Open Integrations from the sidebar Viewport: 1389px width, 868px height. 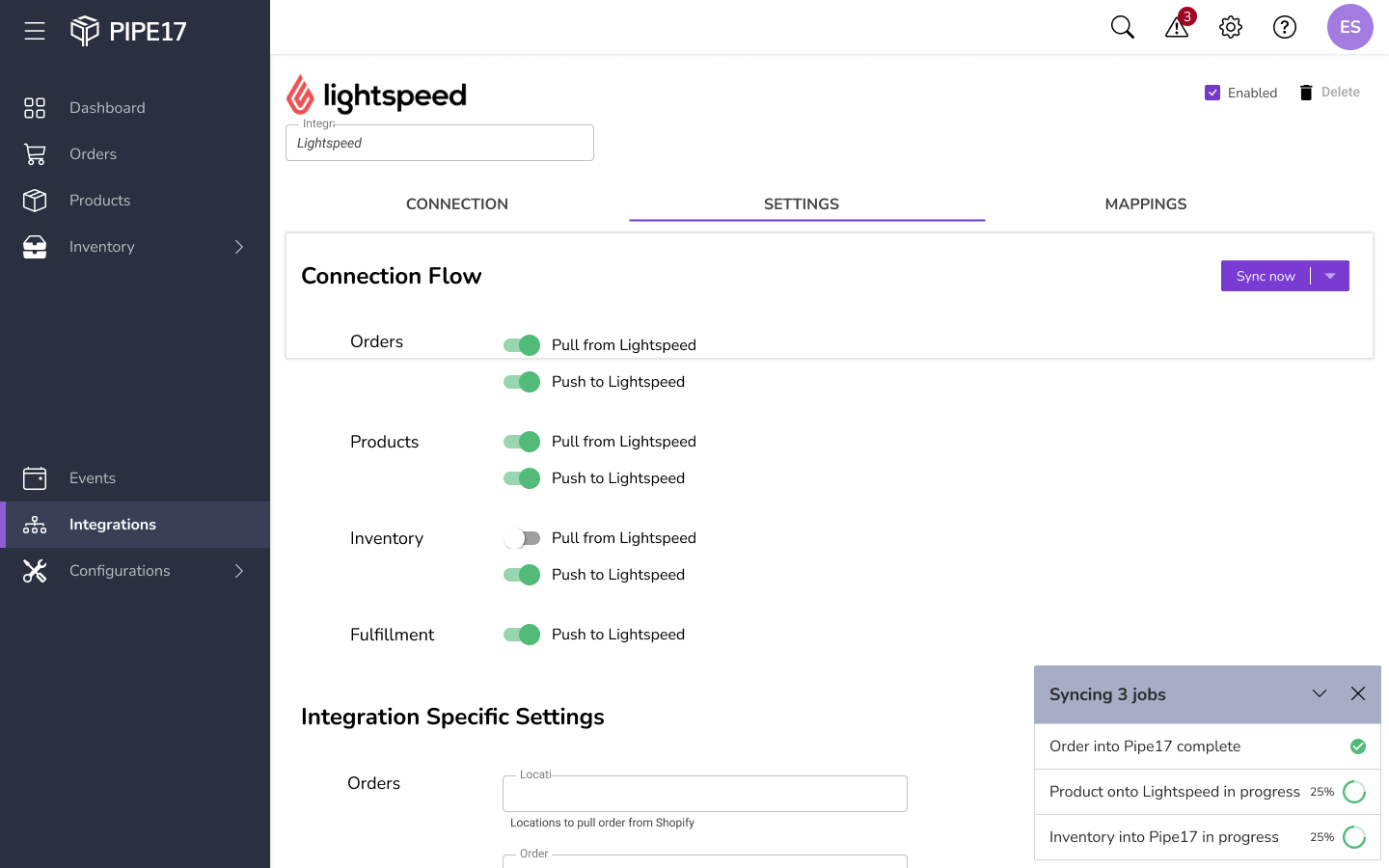(113, 525)
